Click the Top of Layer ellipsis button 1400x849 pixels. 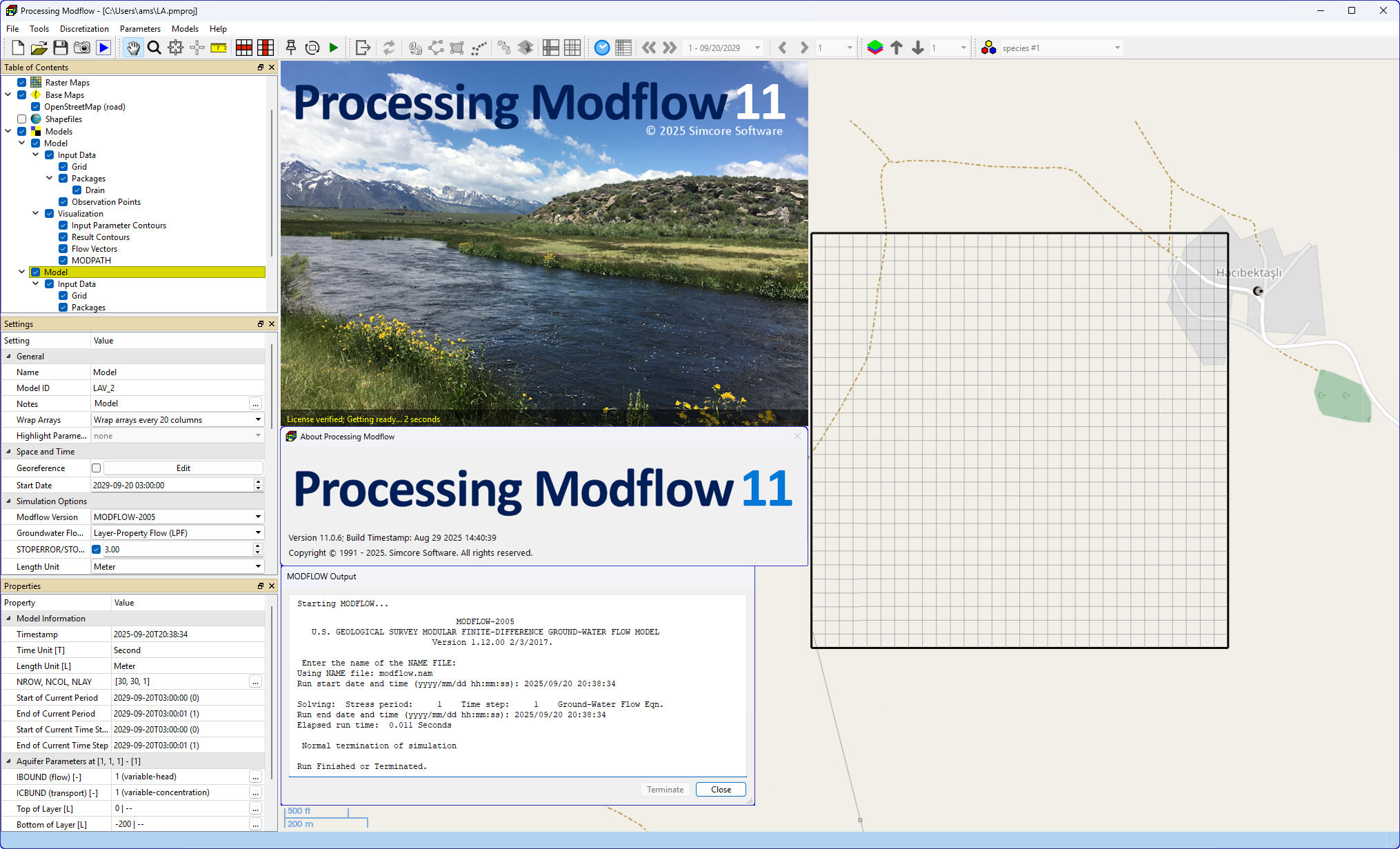(x=256, y=809)
